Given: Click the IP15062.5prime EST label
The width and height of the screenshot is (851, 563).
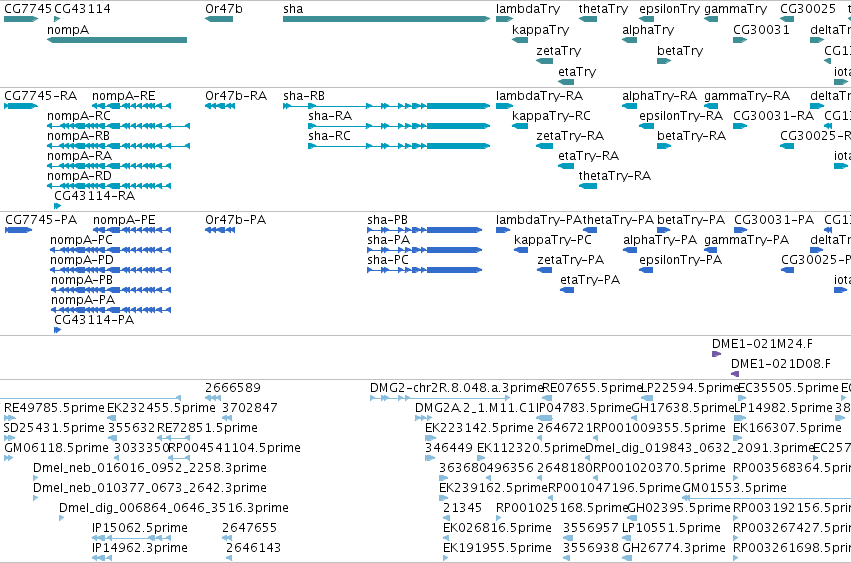Looking at the screenshot, I should click(140, 528).
